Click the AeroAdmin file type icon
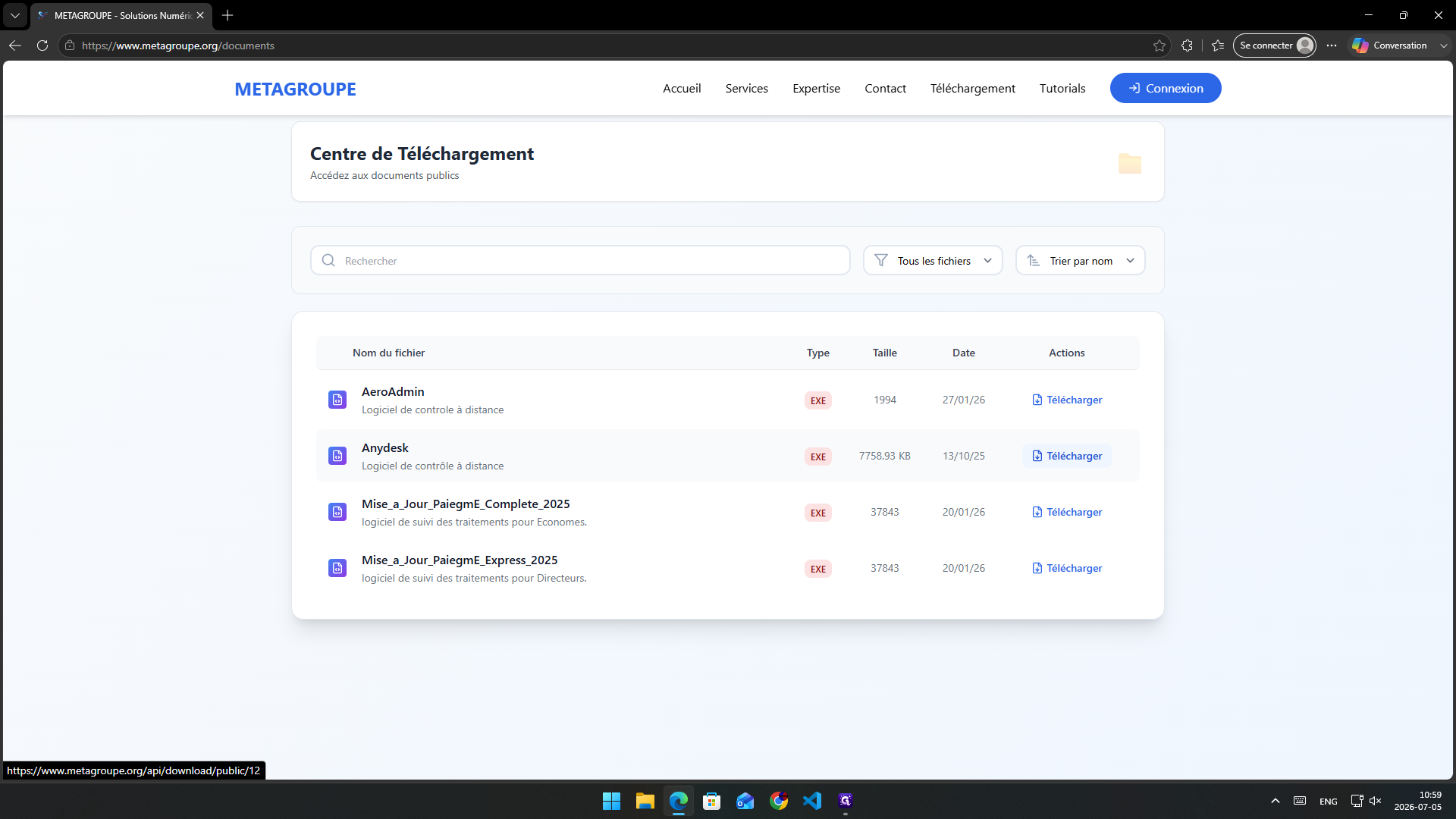The height and width of the screenshot is (819, 1456). click(337, 400)
